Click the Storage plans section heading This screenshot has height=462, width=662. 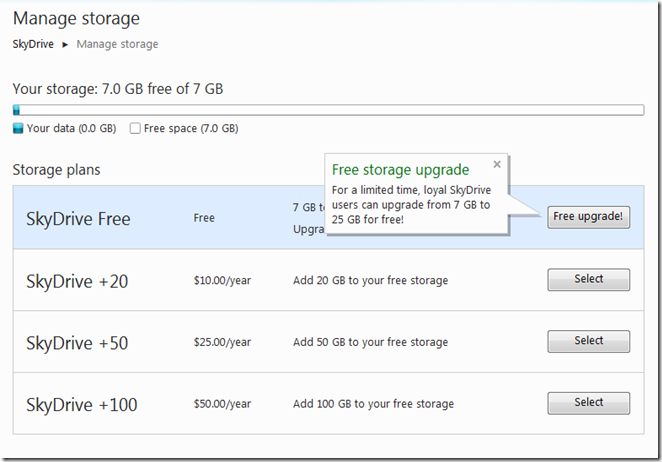point(56,170)
